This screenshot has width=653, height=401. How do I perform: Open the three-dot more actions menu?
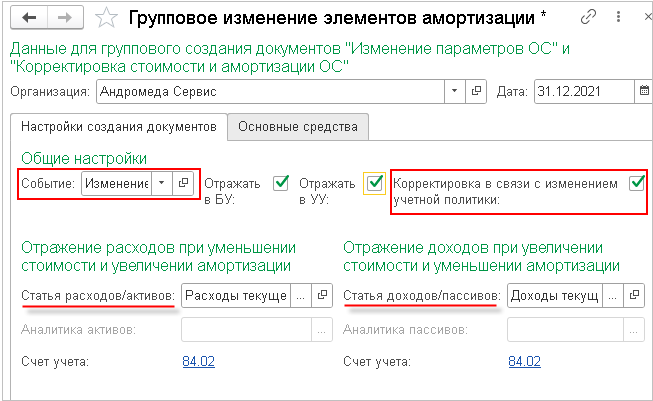point(618,17)
